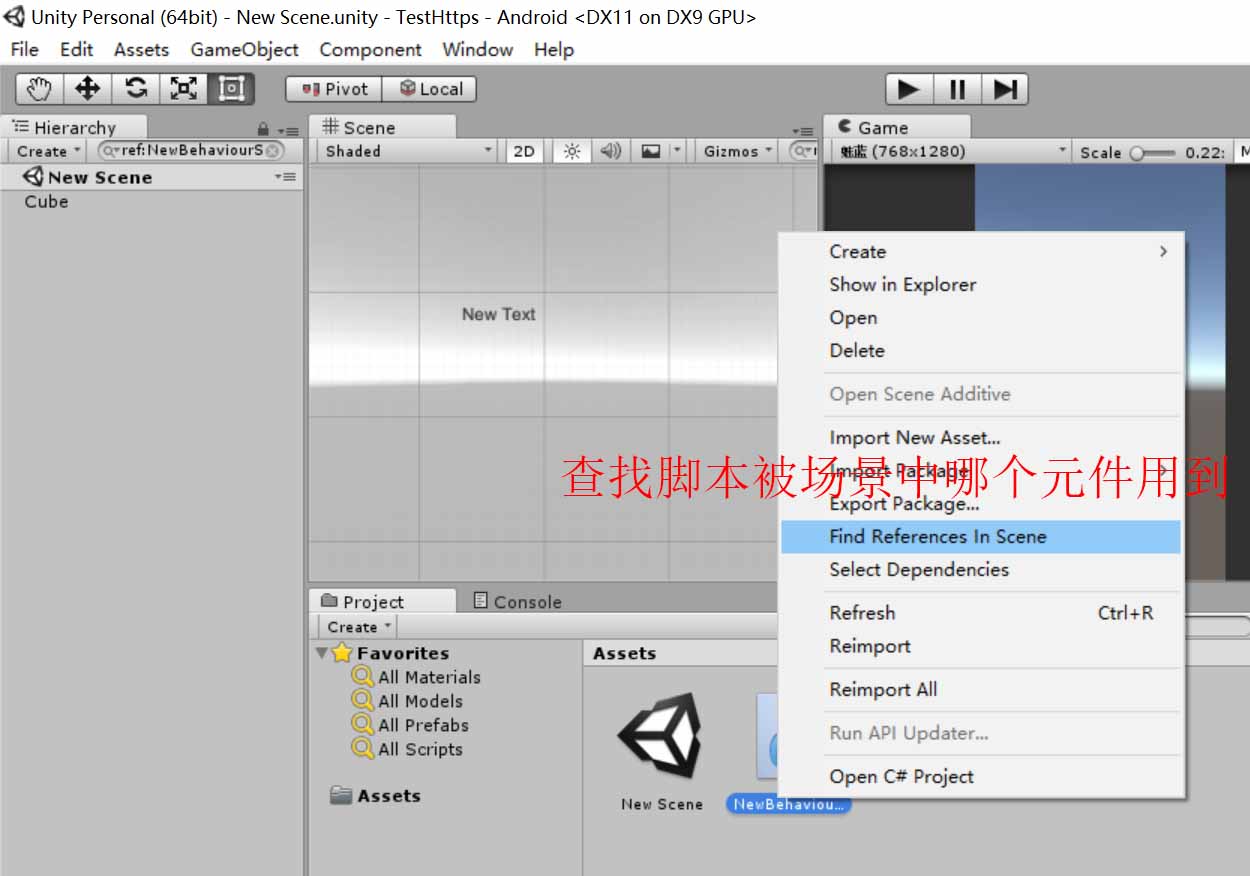Toggle Local coordinate mode
The image size is (1250, 876).
click(x=429, y=88)
